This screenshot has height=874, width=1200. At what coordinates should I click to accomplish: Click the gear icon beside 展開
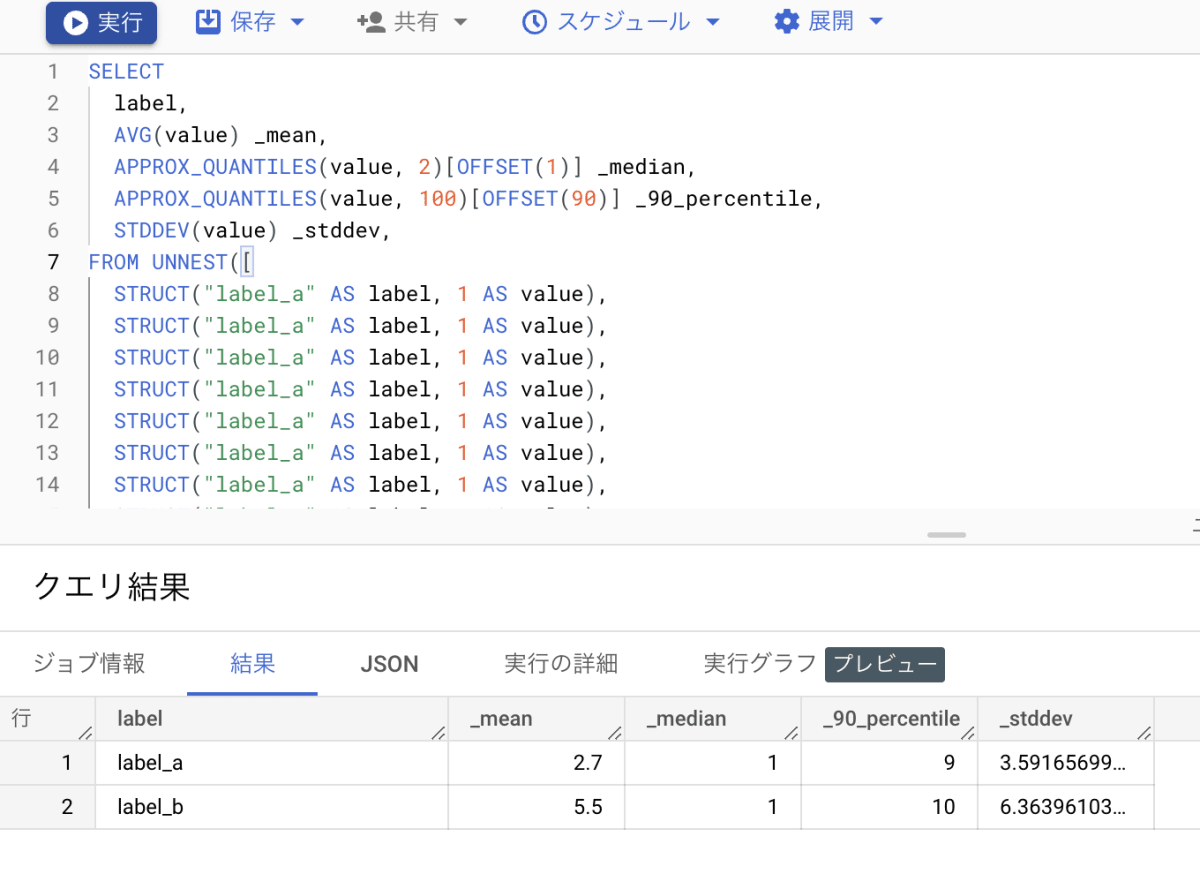coord(787,22)
